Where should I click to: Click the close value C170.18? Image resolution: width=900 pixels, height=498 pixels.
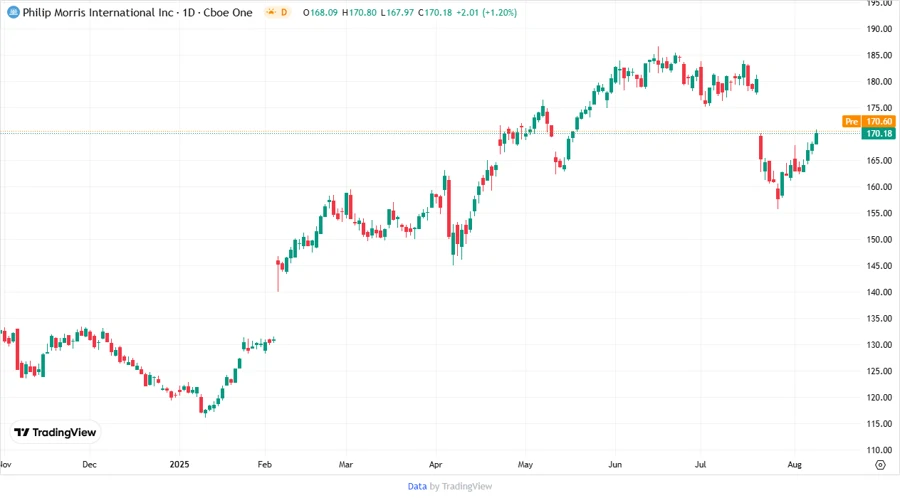click(x=435, y=12)
